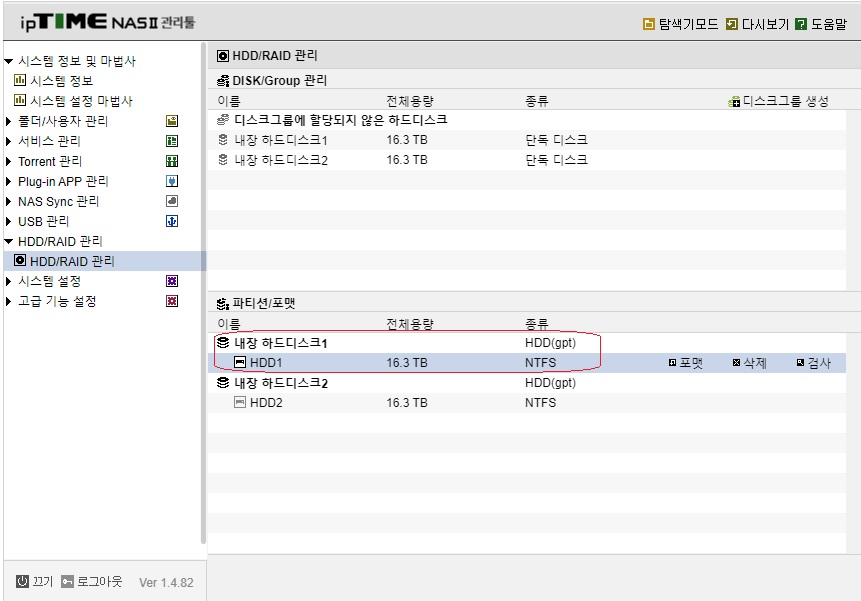Click 디스크그룹 생성 button

pos(778,102)
